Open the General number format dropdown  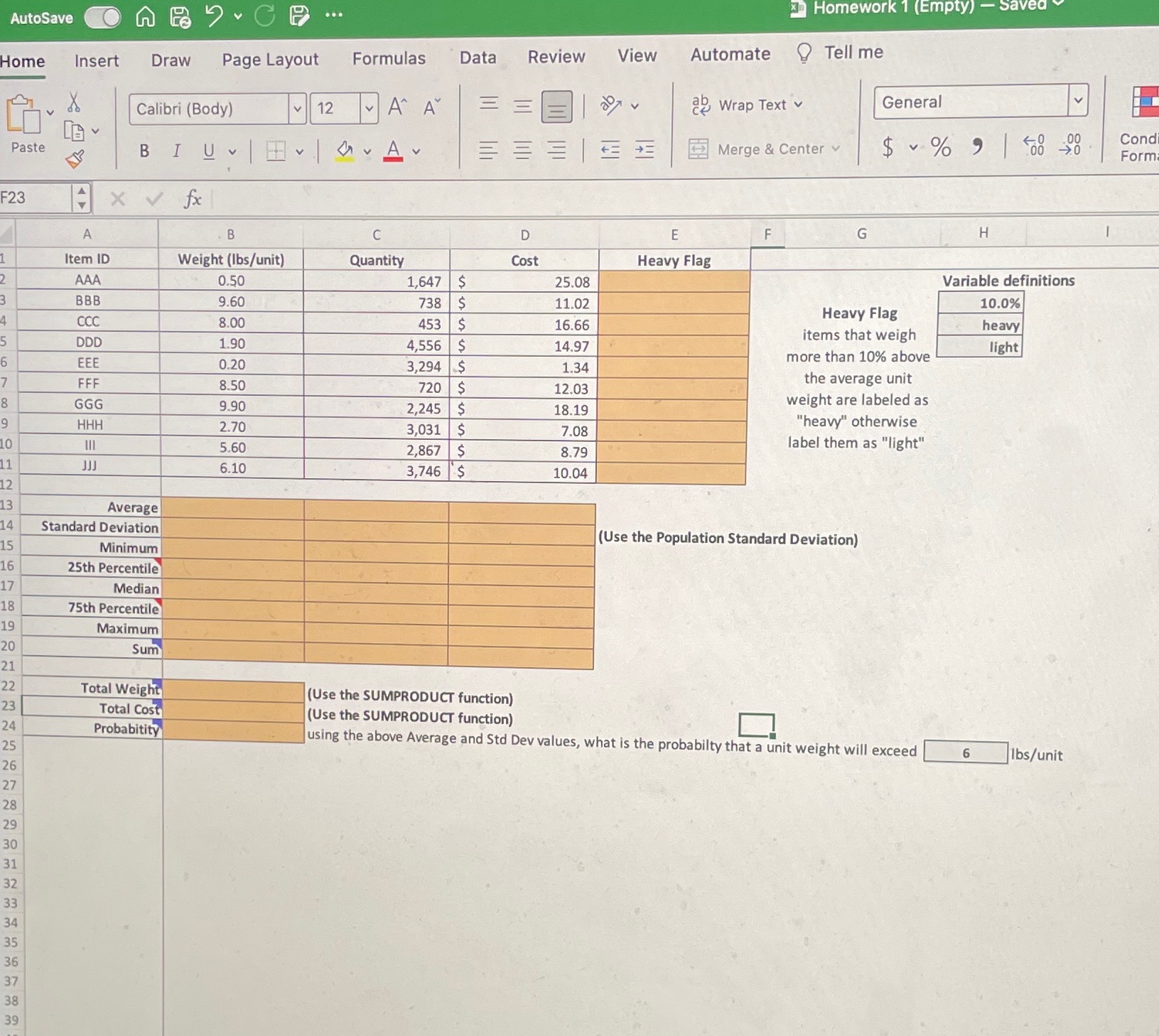coord(1079,101)
